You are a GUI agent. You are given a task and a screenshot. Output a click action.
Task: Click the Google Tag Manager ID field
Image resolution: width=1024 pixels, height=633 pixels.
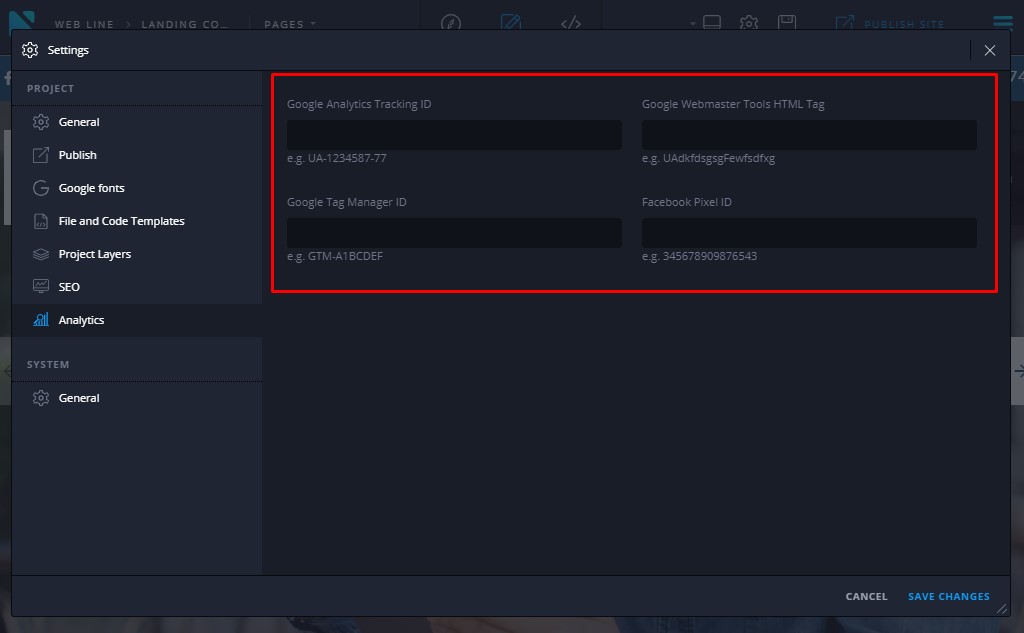click(454, 233)
